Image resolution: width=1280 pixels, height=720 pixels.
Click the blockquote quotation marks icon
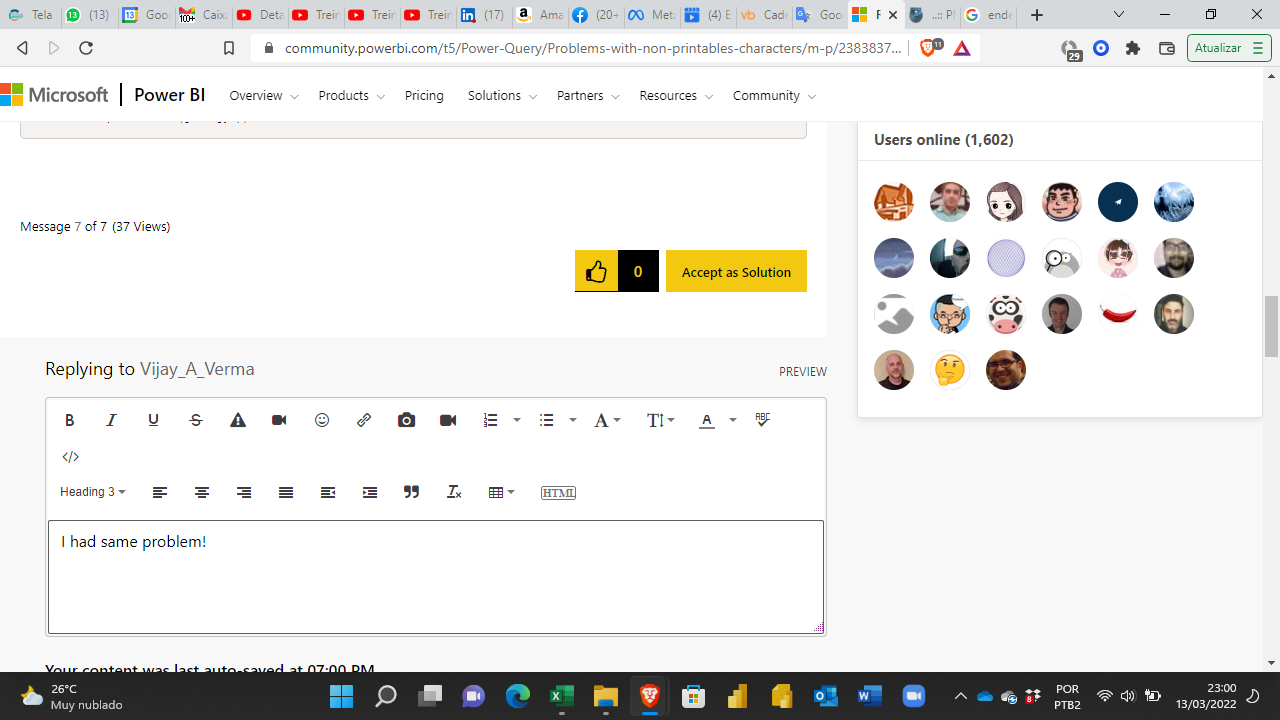411,492
